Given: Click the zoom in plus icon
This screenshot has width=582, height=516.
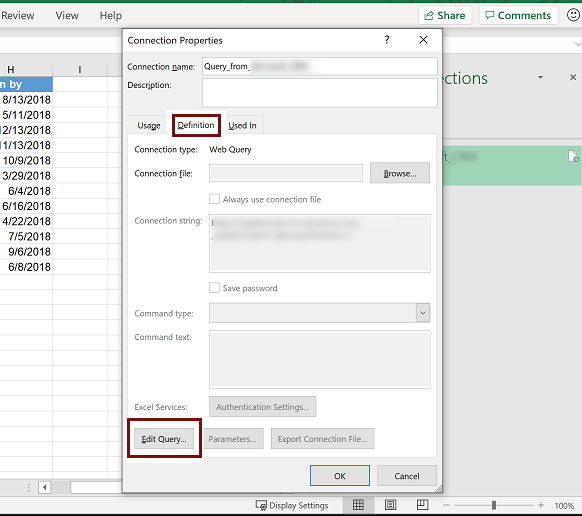Looking at the screenshot, I should coord(541,505).
